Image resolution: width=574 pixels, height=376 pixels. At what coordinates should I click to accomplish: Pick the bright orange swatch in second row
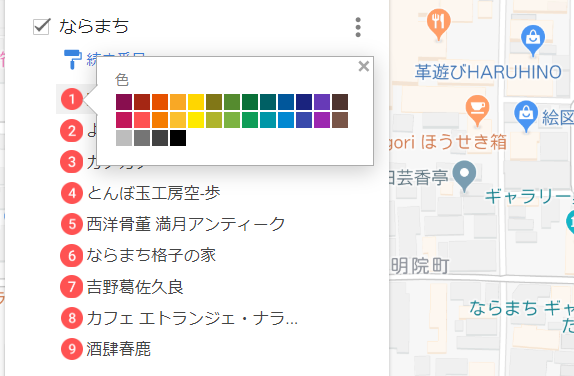coord(160,120)
